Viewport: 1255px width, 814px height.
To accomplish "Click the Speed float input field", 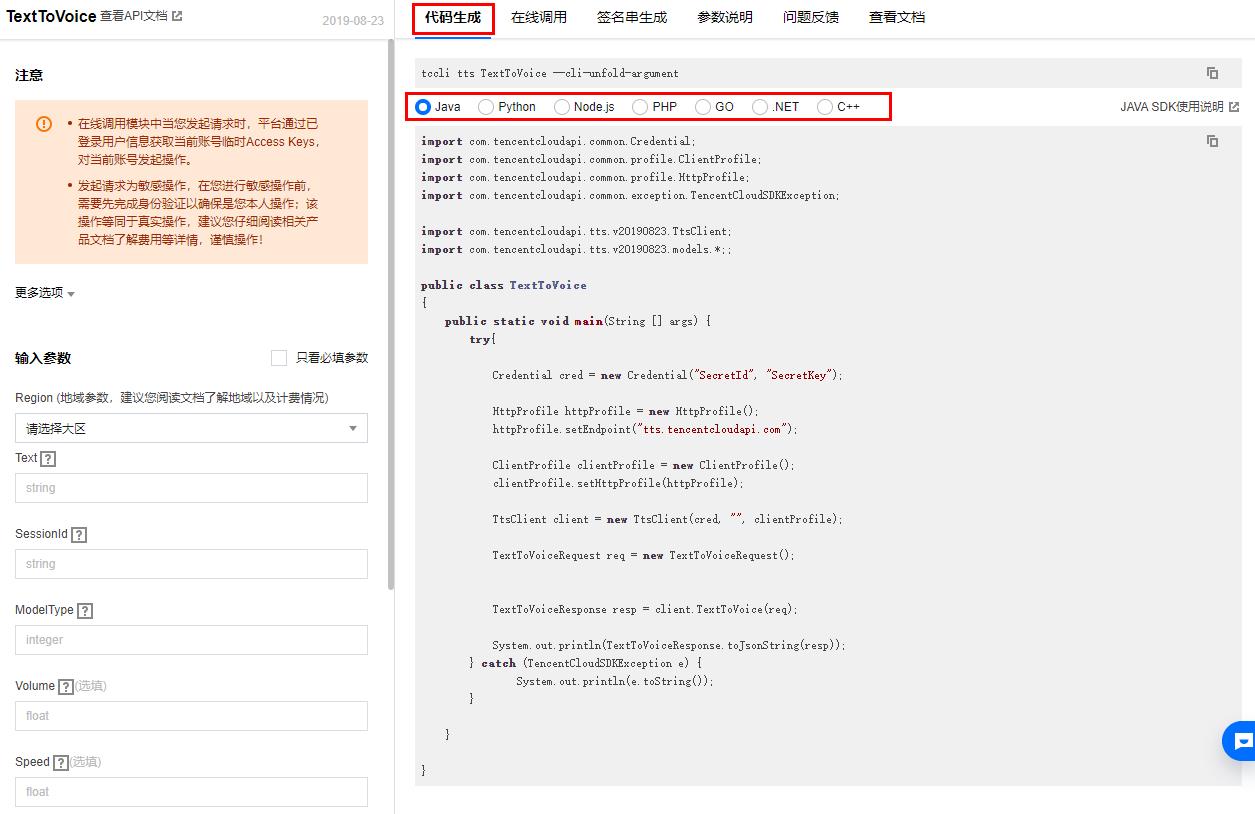I will 191,792.
